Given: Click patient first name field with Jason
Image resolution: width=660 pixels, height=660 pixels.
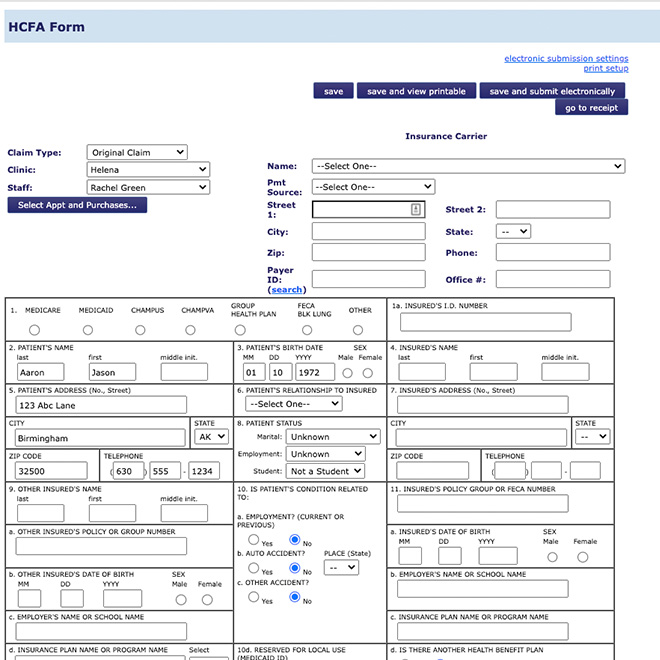Looking at the screenshot, I should (112, 372).
